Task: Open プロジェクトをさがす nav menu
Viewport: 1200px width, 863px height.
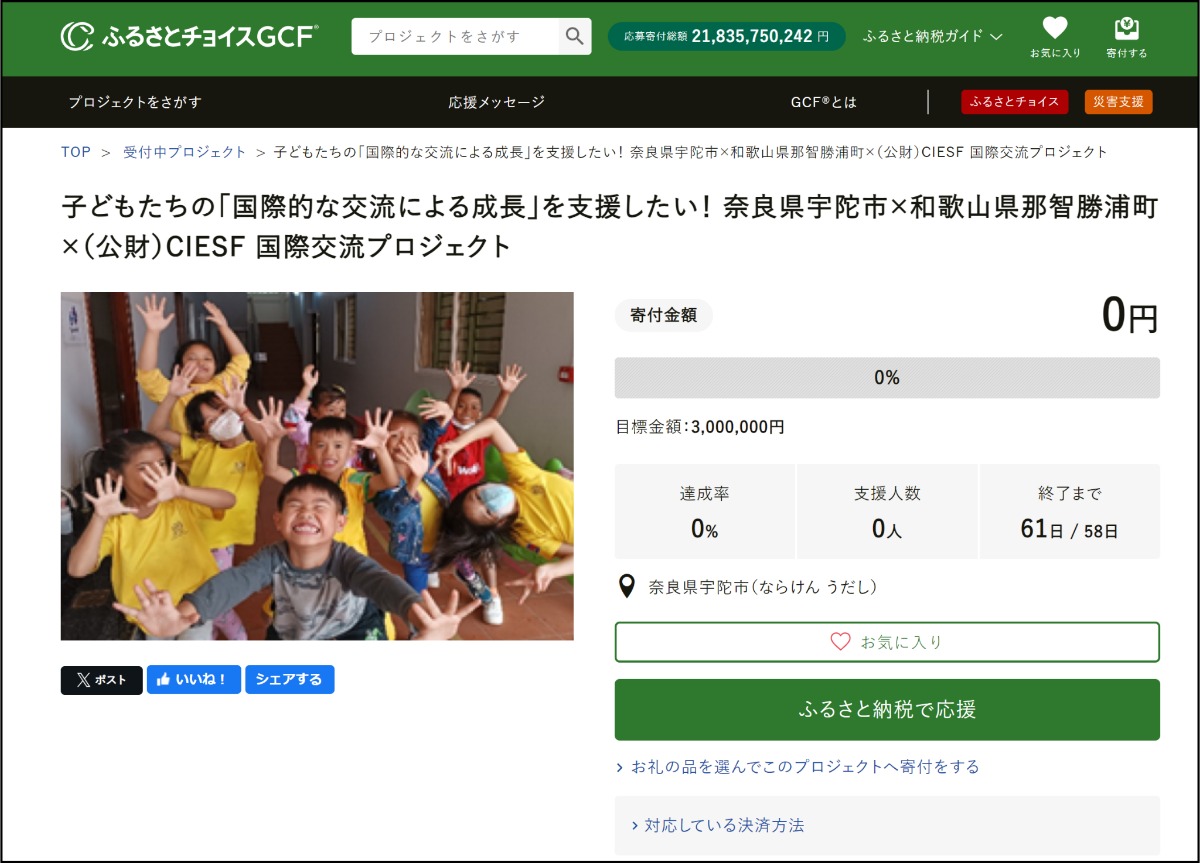Action: [x=135, y=102]
